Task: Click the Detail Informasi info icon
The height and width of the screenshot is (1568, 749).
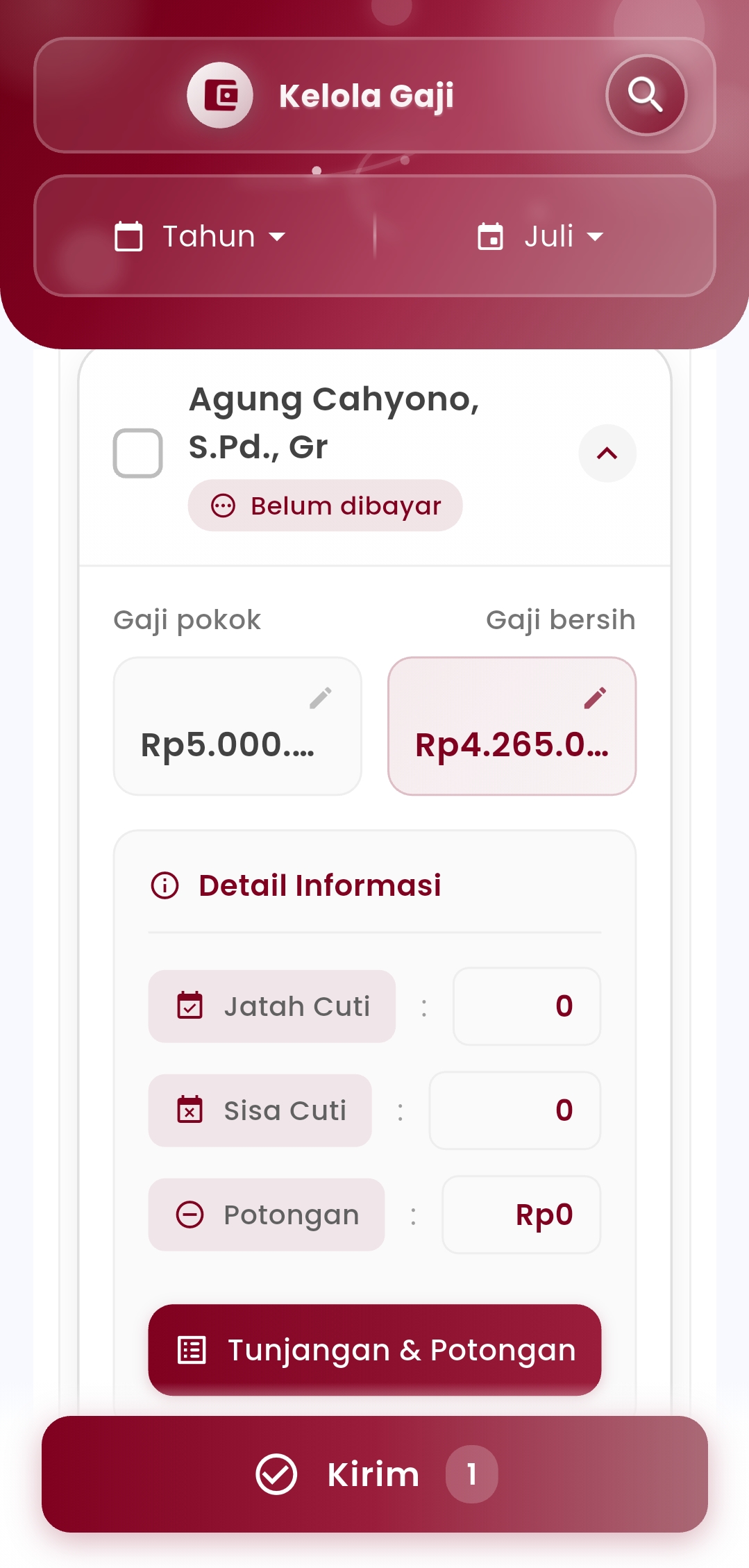Action: coord(165,885)
